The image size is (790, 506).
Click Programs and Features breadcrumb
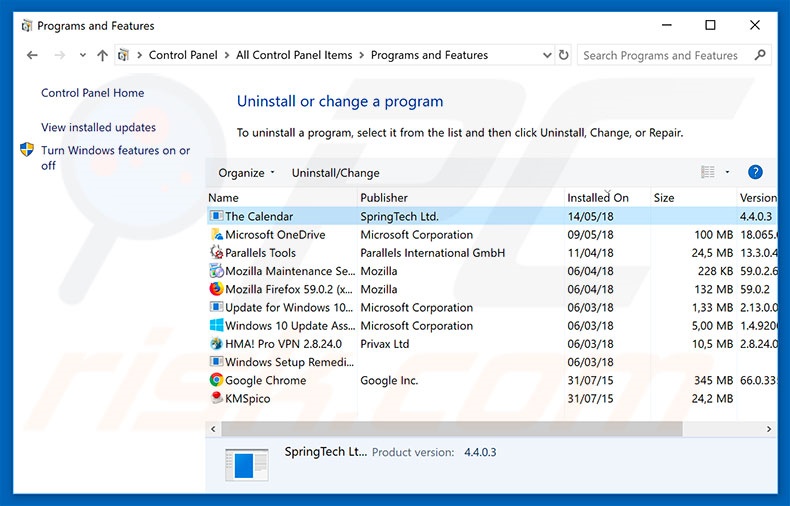click(x=429, y=55)
